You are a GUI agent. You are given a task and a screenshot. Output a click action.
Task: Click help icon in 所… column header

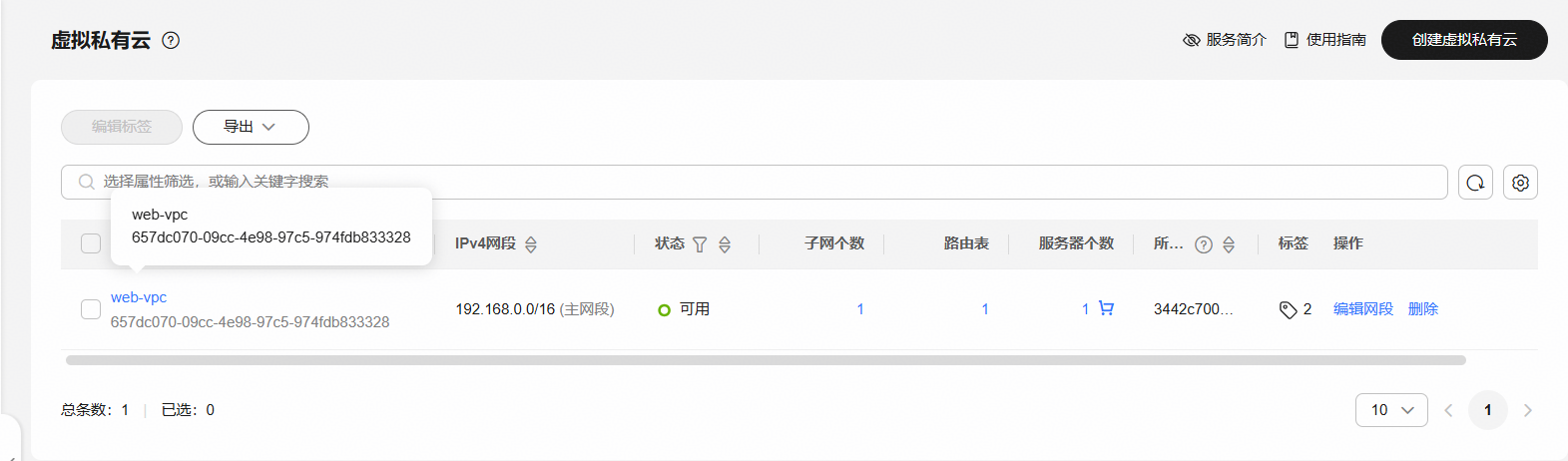[x=1204, y=244]
